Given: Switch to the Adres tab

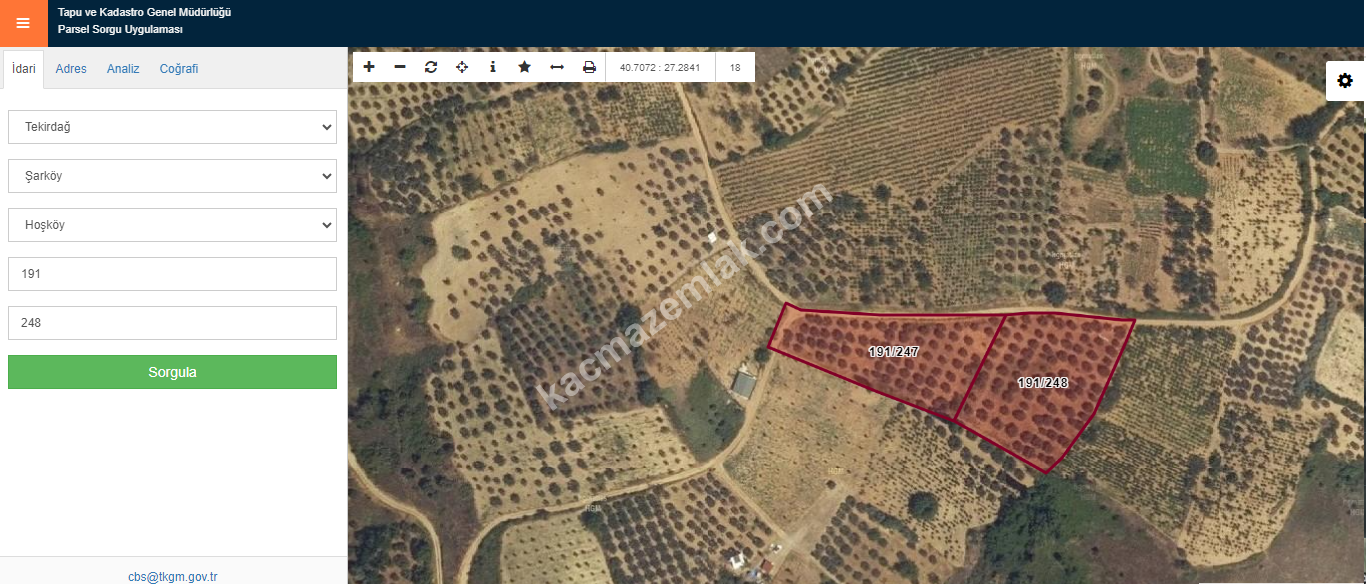Looking at the screenshot, I should coord(71,69).
